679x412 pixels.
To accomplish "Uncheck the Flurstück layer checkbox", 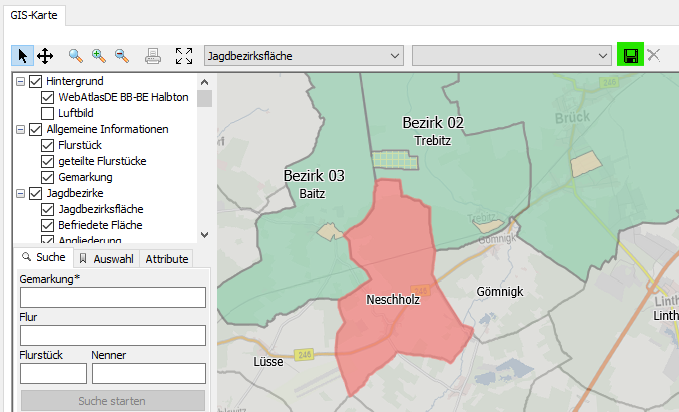I will [48, 145].
